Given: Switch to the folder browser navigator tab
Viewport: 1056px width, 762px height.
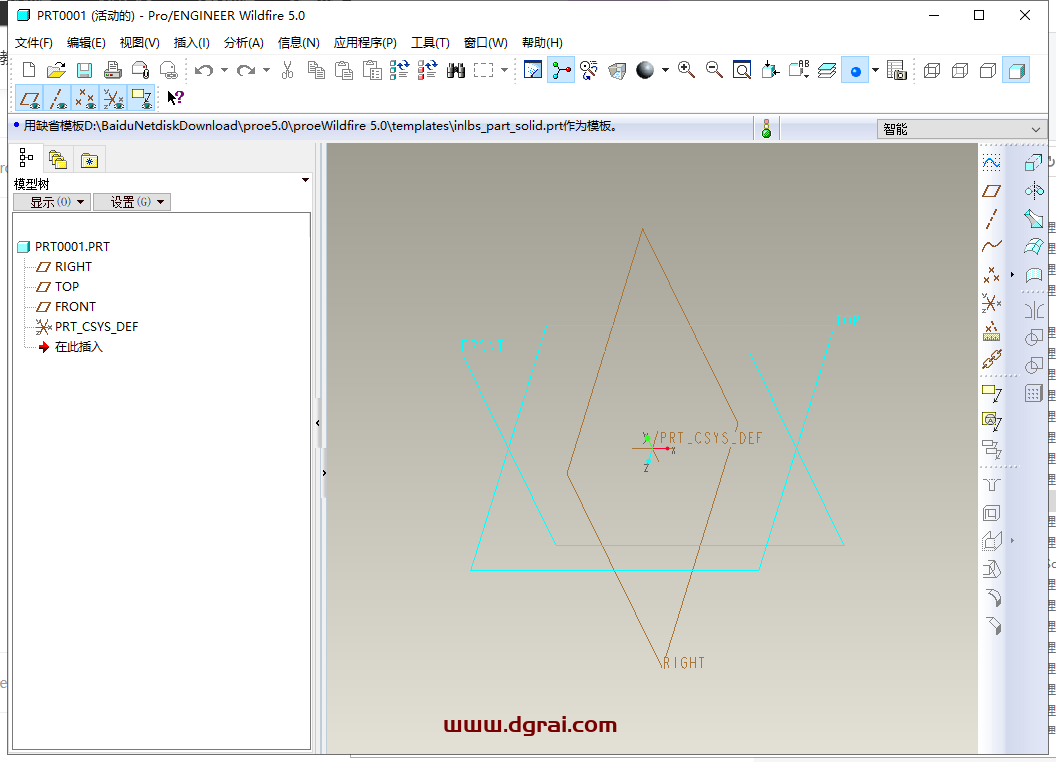Looking at the screenshot, I should pyautogui.click(x=58, y=160).
